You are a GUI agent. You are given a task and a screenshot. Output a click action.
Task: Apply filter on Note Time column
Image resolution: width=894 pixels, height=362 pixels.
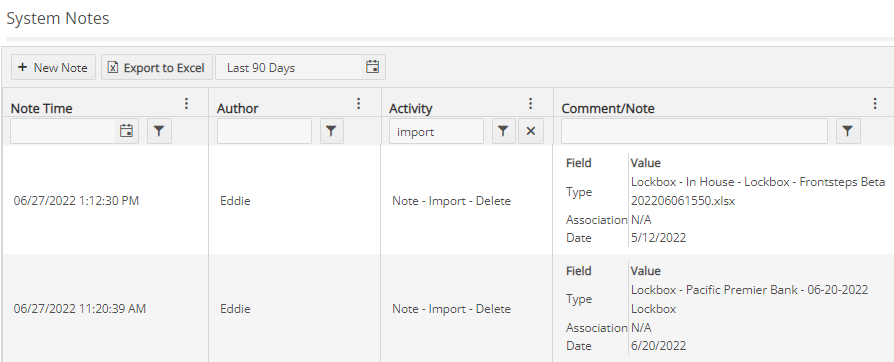[160, 131]
